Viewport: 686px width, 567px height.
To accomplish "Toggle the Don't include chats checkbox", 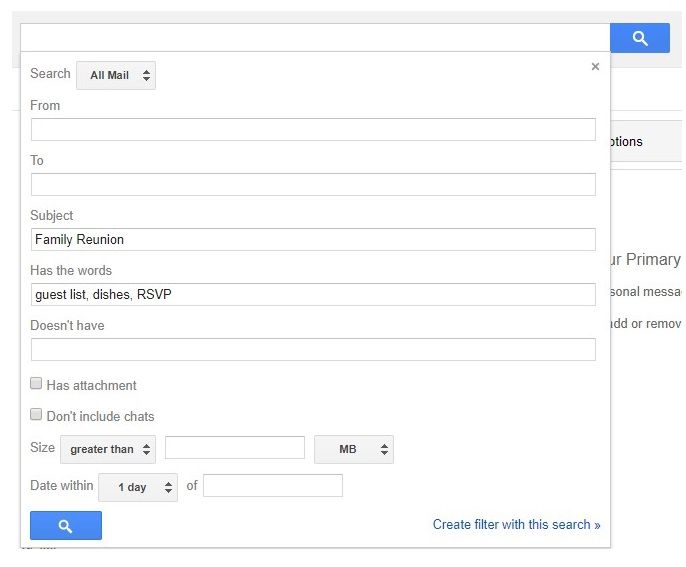I will click(x=36, y=415).
